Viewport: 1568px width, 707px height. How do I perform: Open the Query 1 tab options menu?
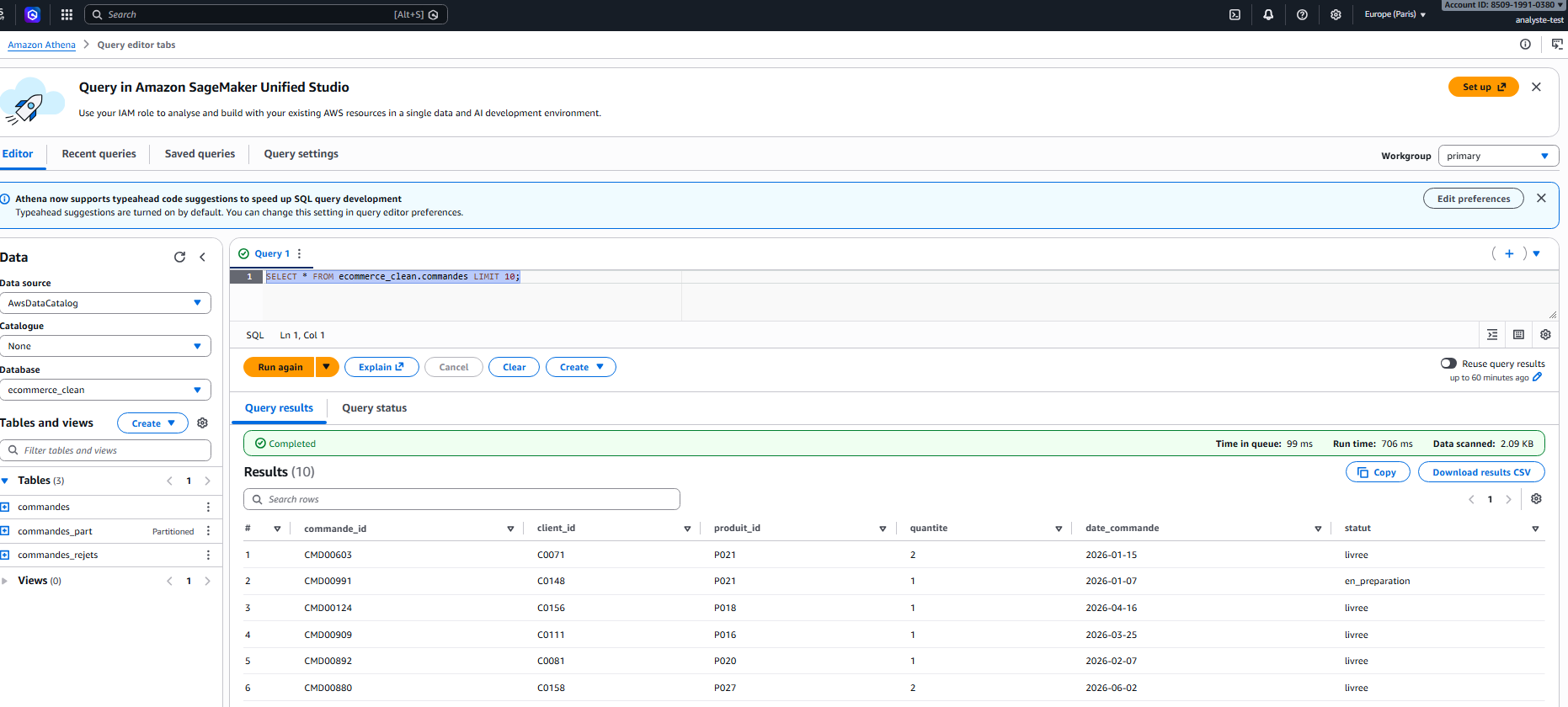pyautogui.click(x=299, y=253)
